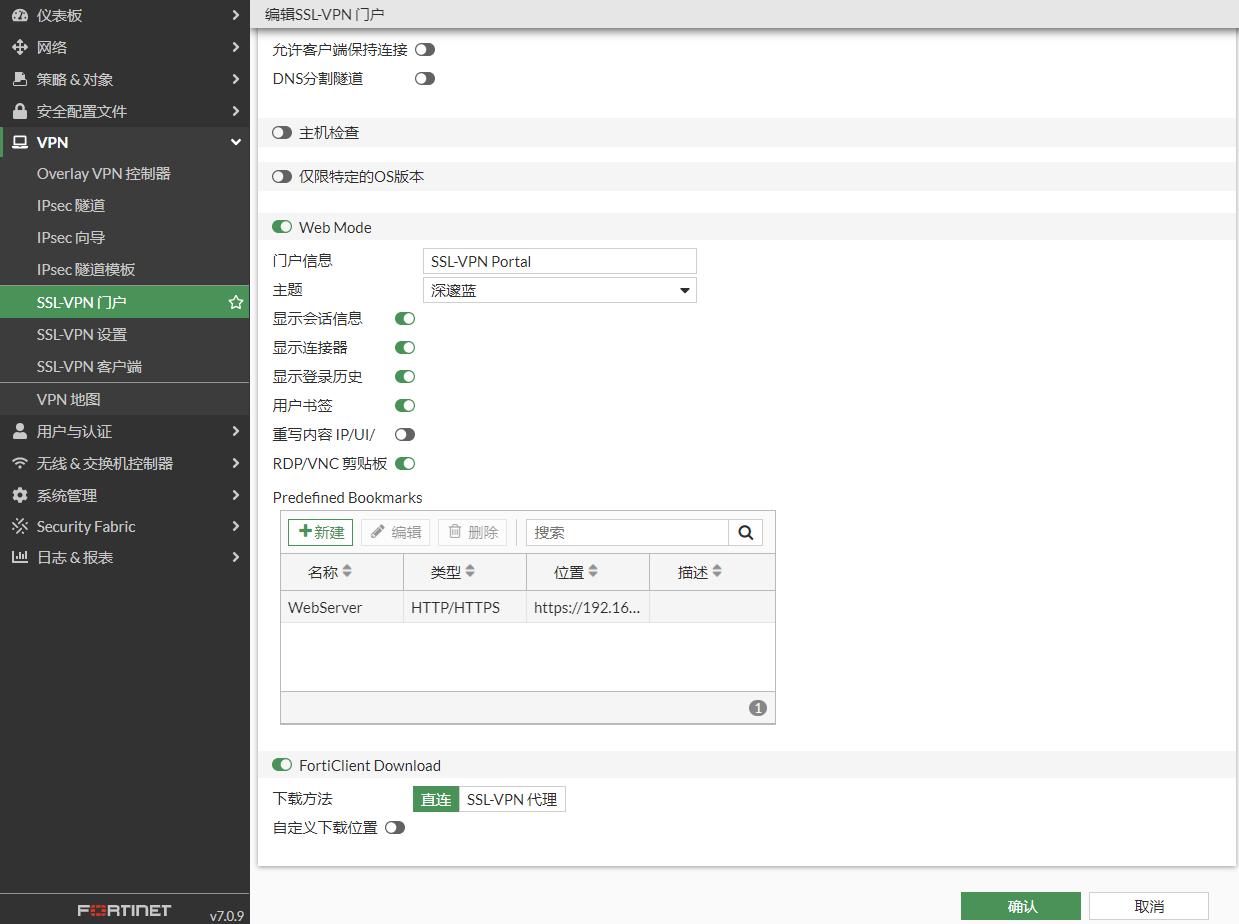Click the bookmark 搜索 field
The width and height of the screenshot is (1239, 924).
click(x=628, y=532)
